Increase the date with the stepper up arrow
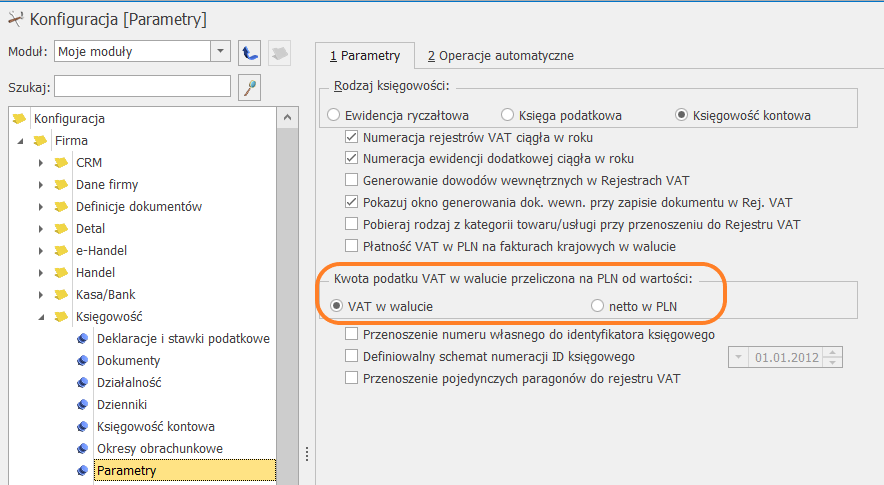Screen dimensions: 884x485 [x=833, y=352]
